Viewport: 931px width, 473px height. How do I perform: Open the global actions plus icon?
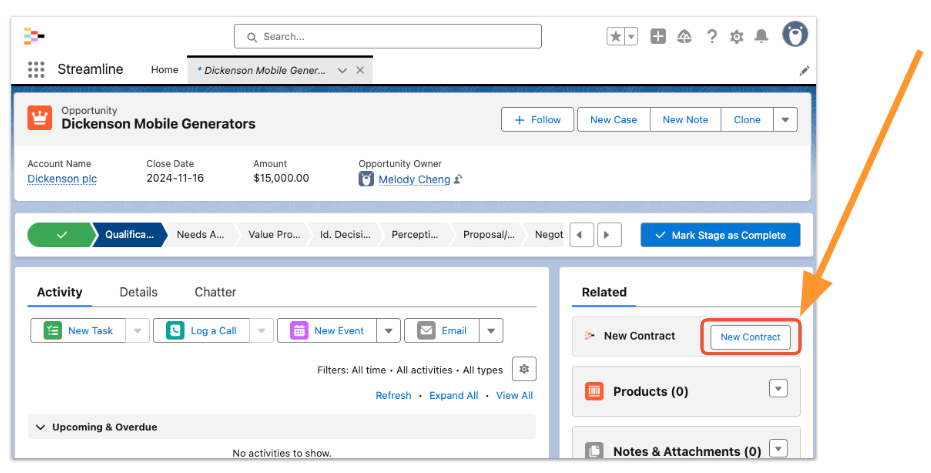tap(658, 37)
